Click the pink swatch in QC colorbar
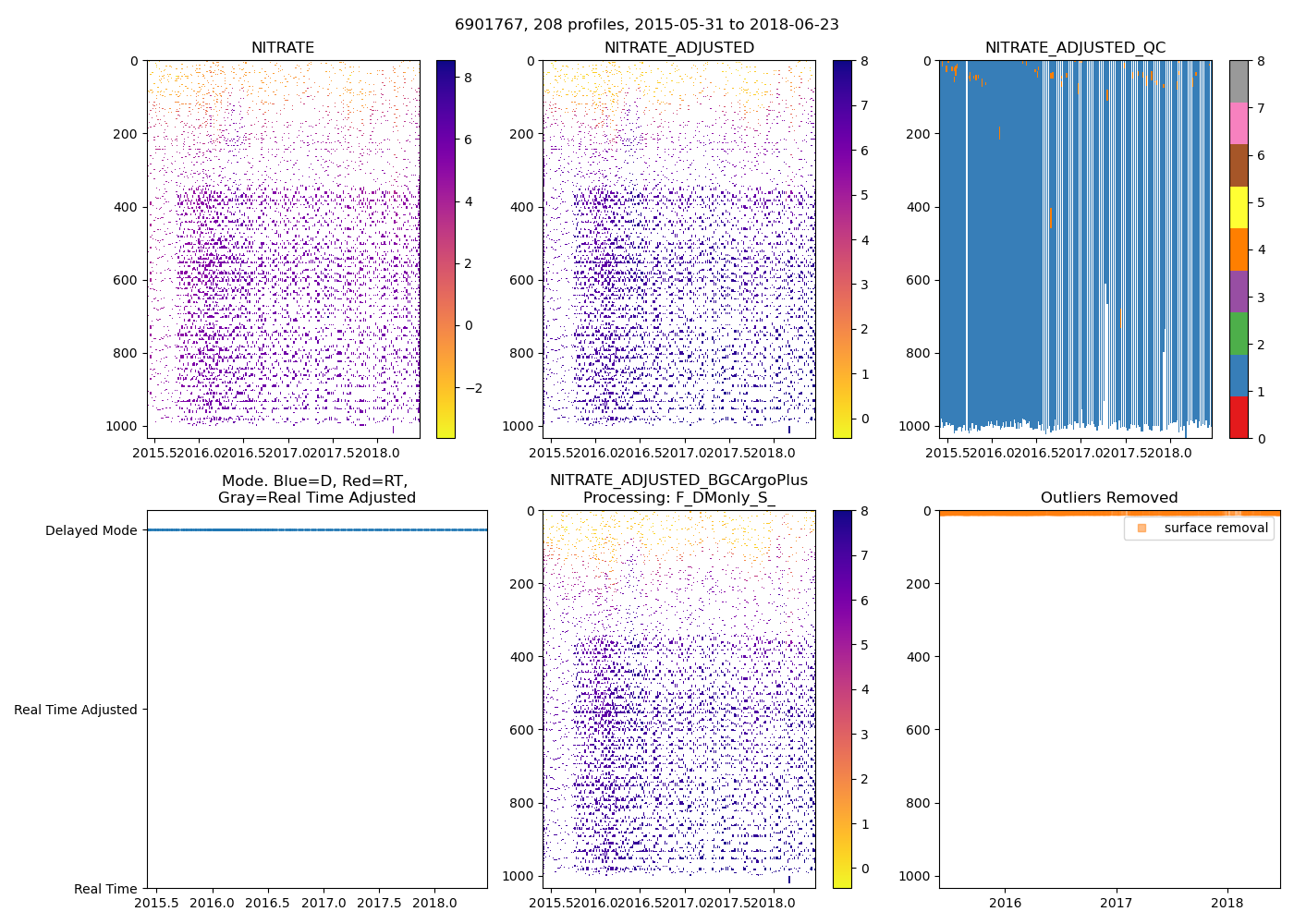The image size is (1294, 924). coord(1239,123)
